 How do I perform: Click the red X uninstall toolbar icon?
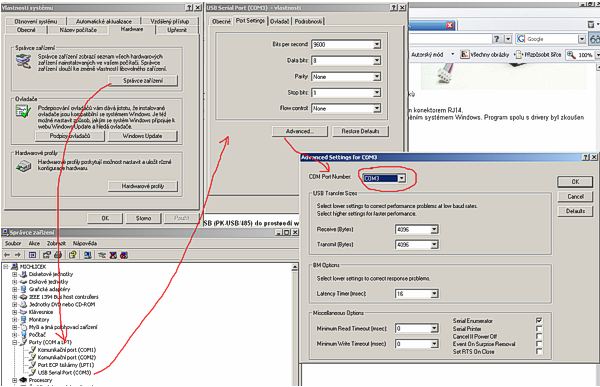coord(113,255)
